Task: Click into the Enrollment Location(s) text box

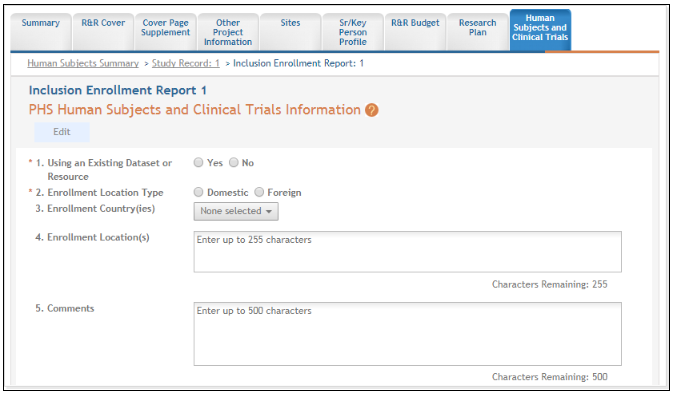Action: pyautogui.click(x=407, y=252)
